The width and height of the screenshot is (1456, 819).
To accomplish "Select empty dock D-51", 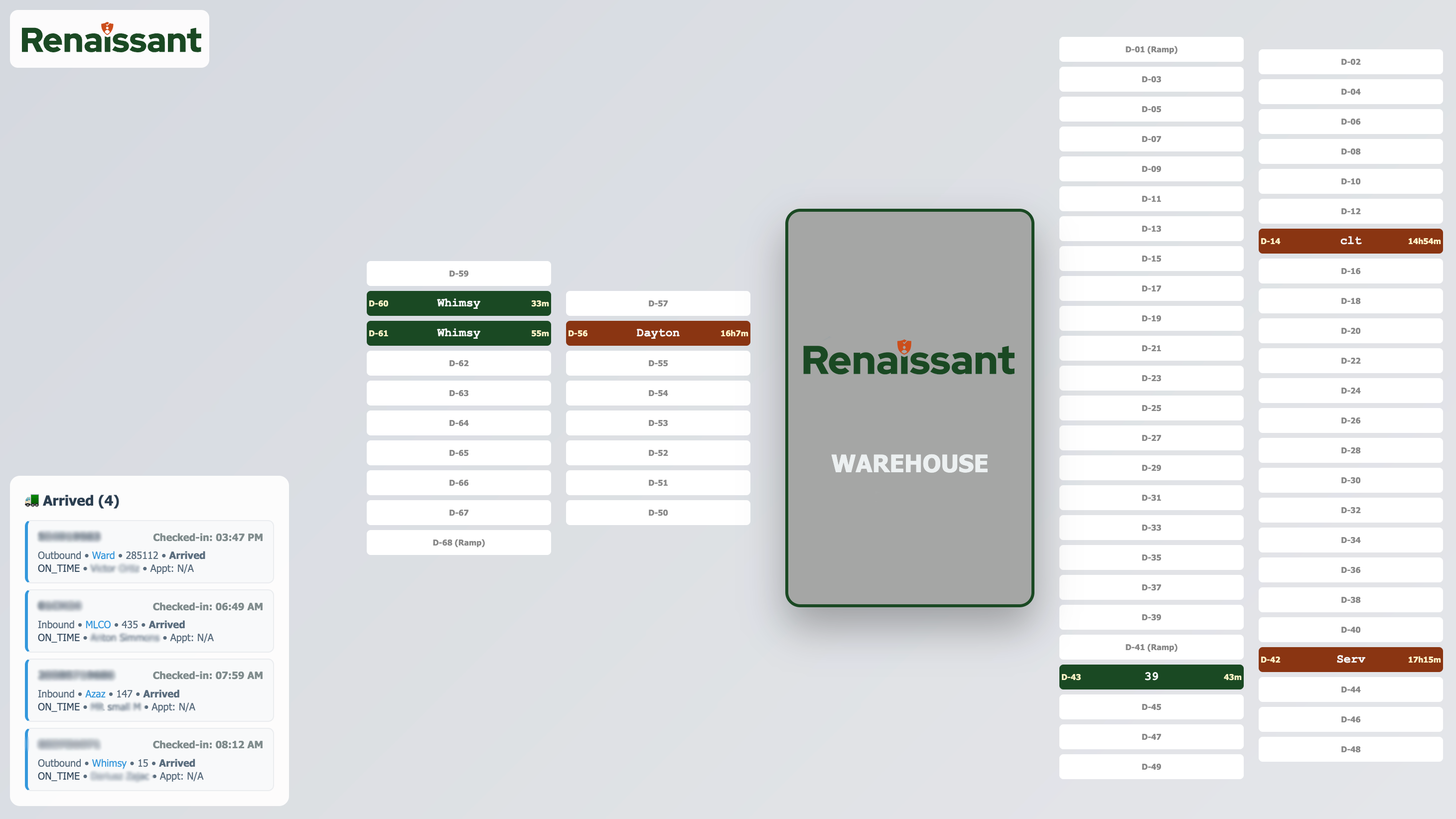I will (x=658, y=483).
